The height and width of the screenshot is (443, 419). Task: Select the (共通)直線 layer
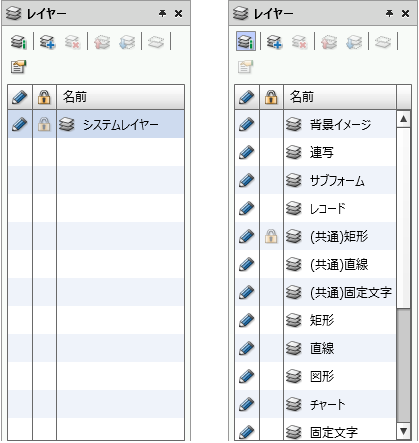point(339,265)
